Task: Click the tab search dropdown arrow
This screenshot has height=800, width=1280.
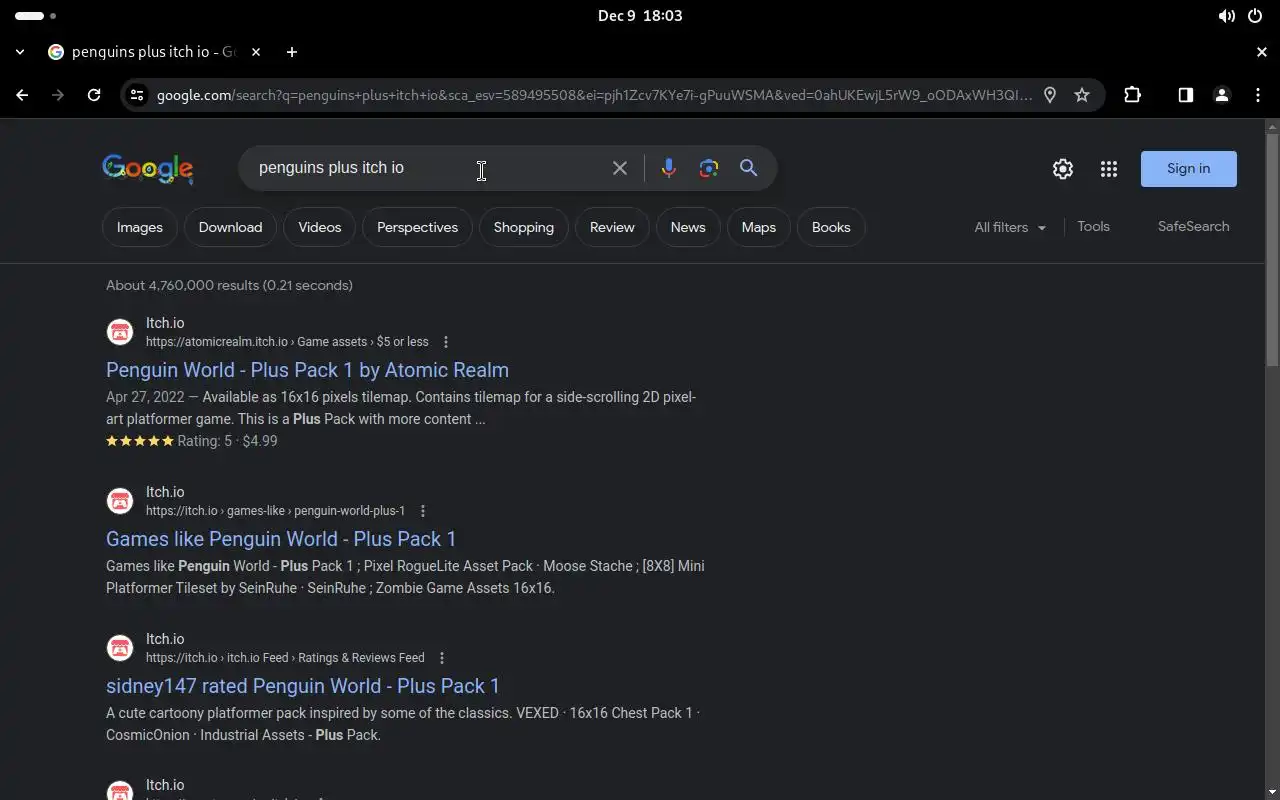Action: click(x=21, y=52)
